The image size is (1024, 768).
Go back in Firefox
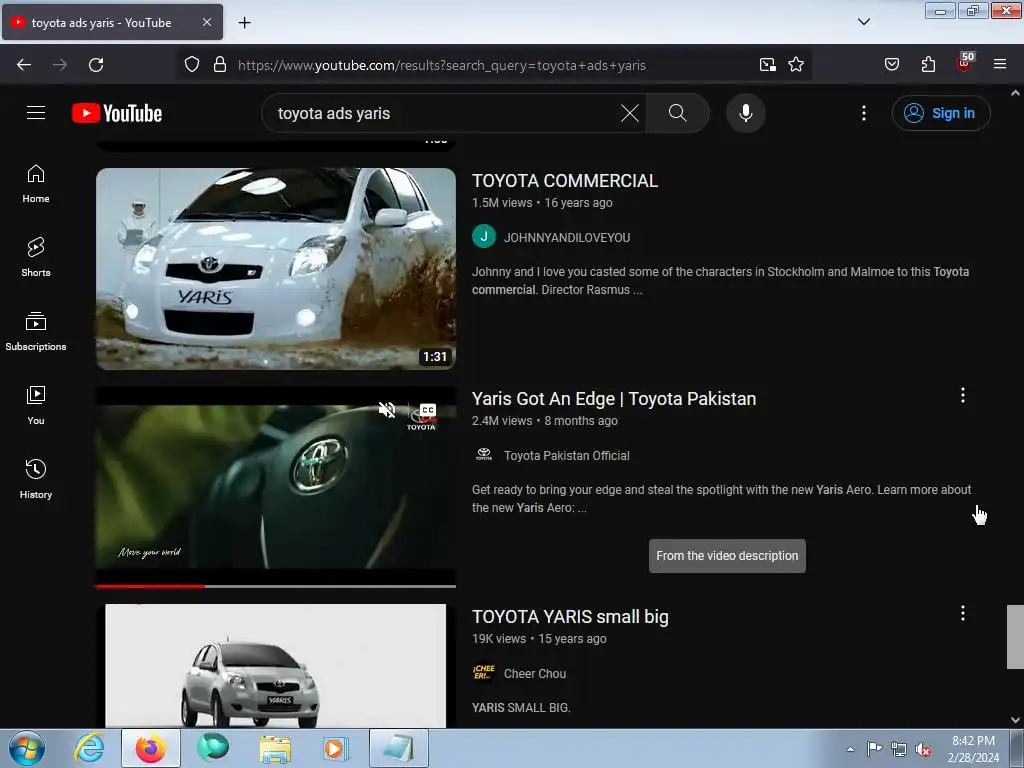point(24,65)
